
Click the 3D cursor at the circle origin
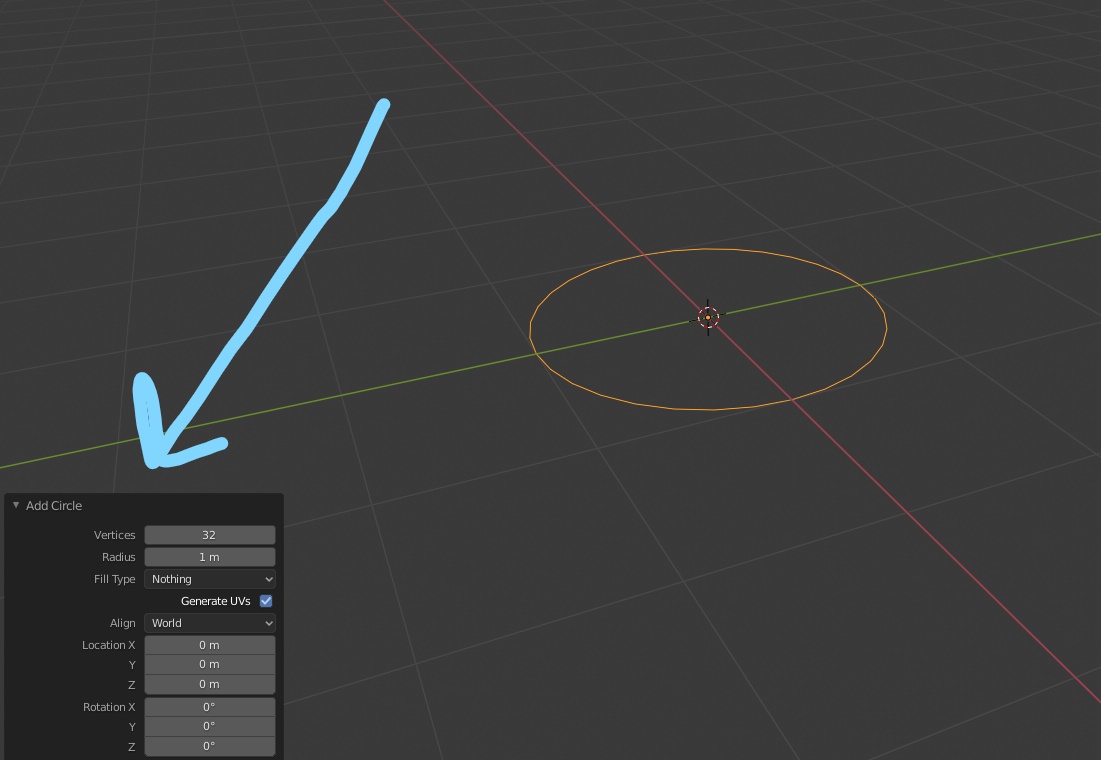click(708, 317)
